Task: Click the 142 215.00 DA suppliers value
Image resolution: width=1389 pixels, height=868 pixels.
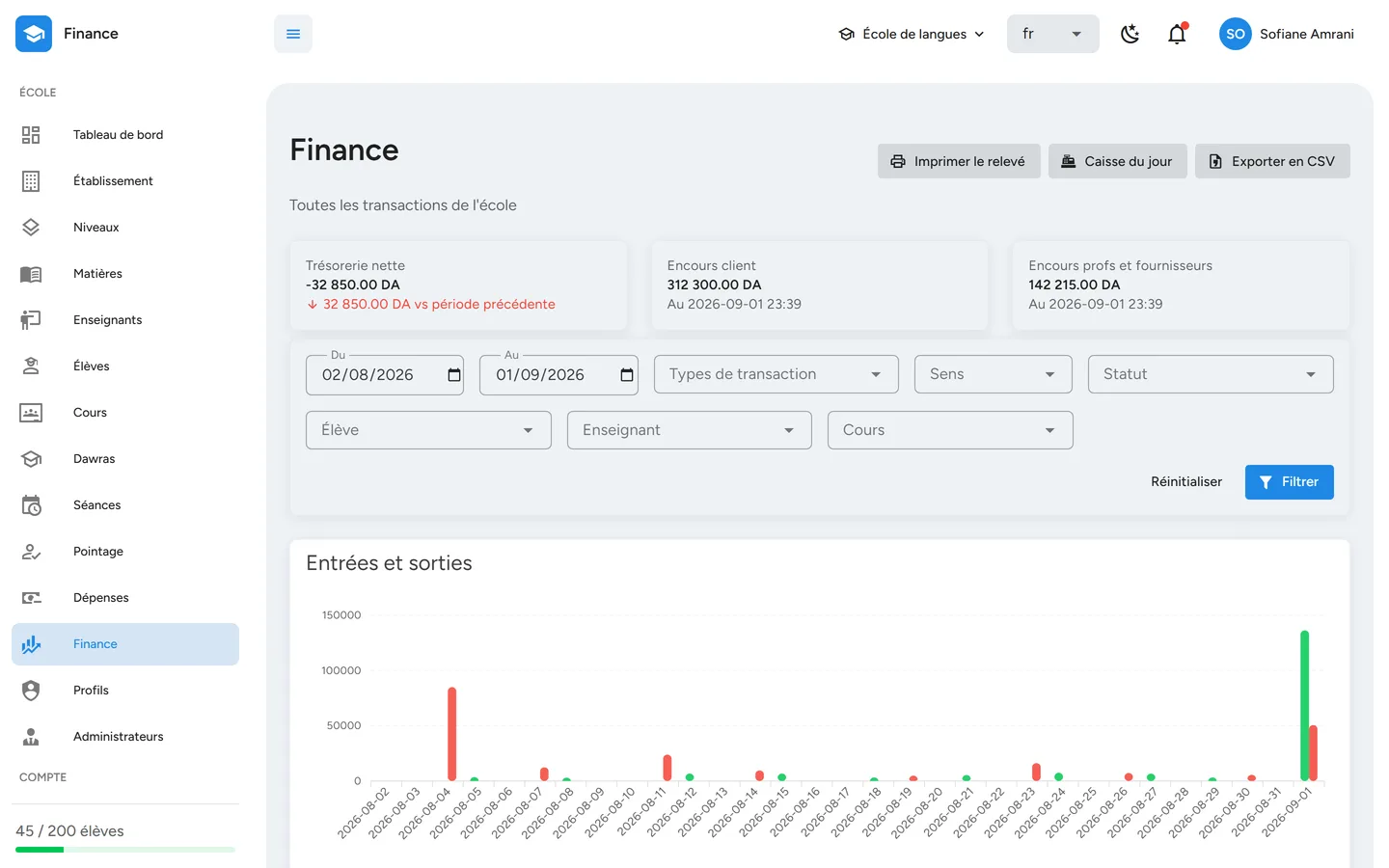Action: click(x=1075, y=285)
